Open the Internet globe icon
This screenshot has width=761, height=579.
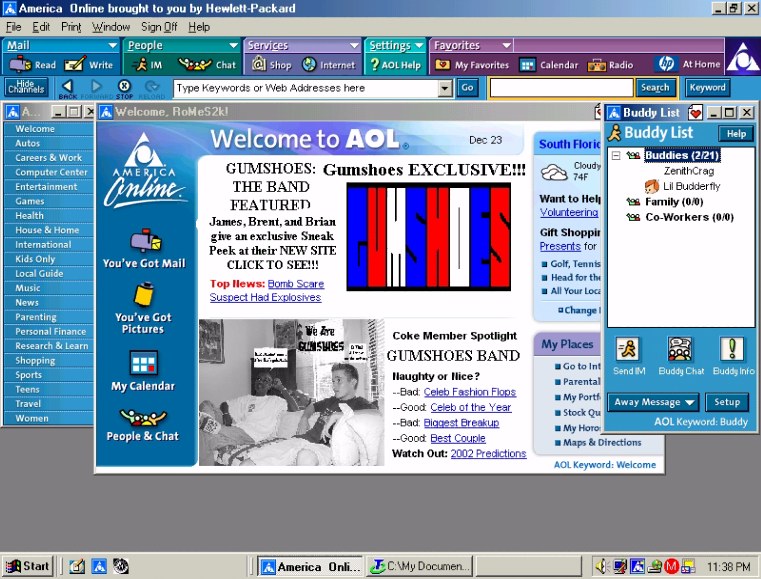[x=309, y=64]
